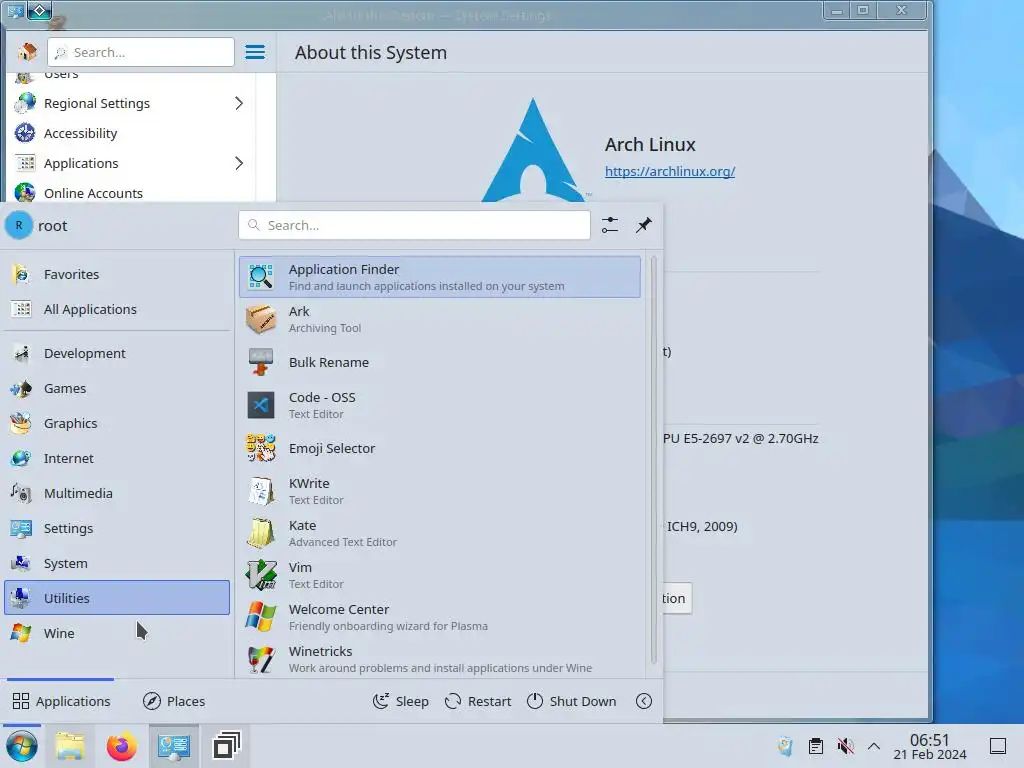Click the Sleep button

[x=400, y=701]
